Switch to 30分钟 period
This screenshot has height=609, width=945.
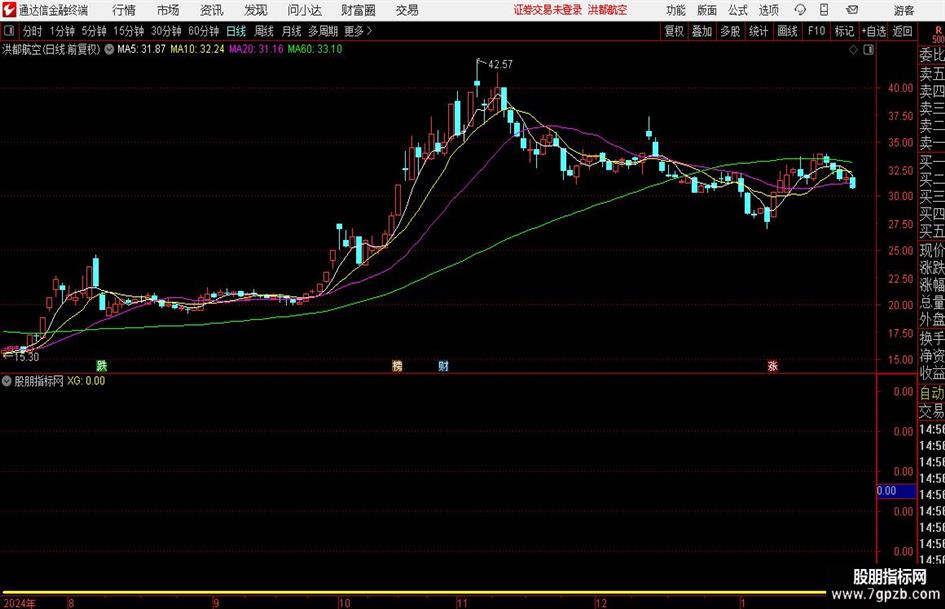pyautogui.click(x=166, y=31)
